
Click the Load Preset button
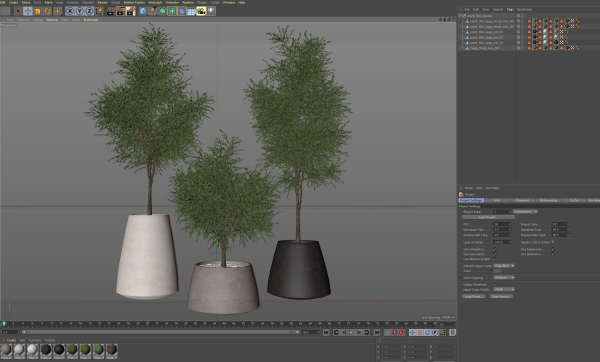point(473,297)
